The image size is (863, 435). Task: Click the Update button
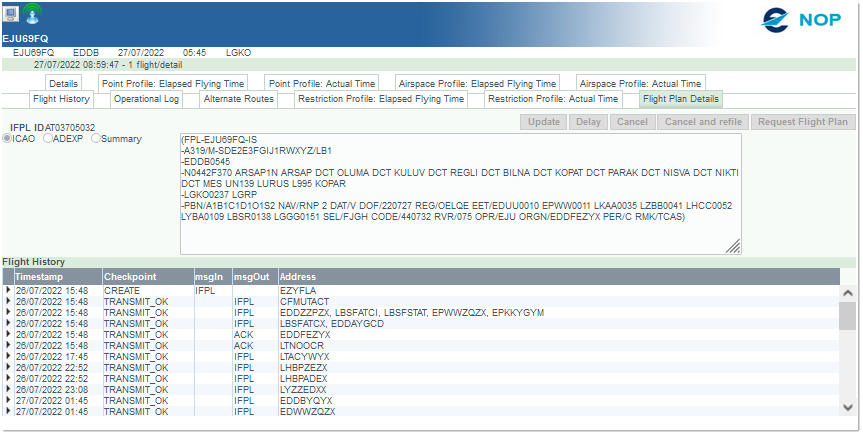coord(543,122)
